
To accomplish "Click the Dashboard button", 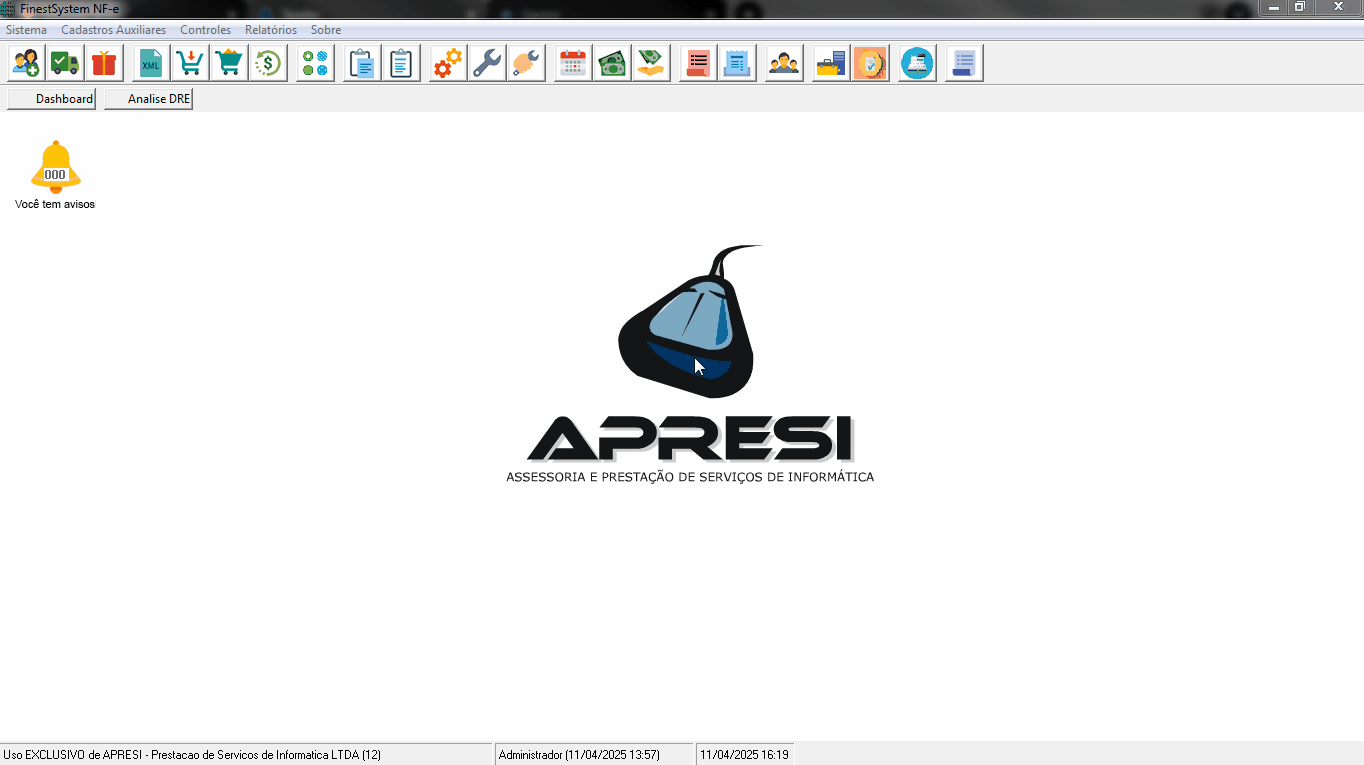I will coord(52,99).
